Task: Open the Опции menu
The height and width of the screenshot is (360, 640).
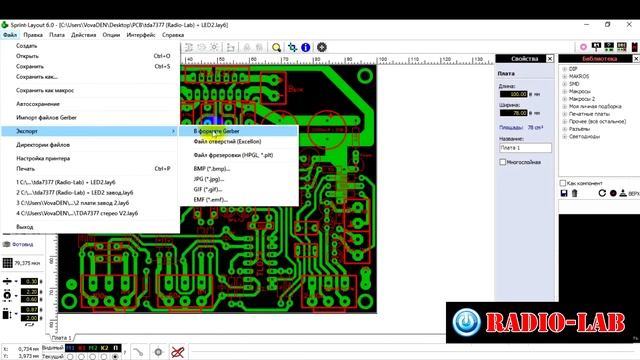Action: (x=111, y=35)
